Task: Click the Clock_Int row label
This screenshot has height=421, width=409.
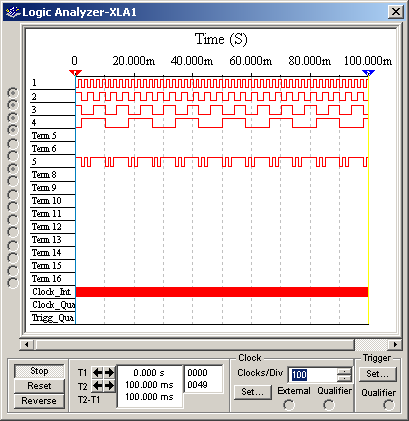Action: pos(52,292)
